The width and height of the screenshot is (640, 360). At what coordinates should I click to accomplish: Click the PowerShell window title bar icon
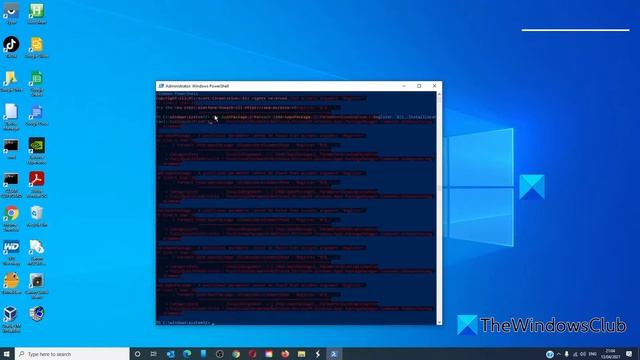point(161,86)
